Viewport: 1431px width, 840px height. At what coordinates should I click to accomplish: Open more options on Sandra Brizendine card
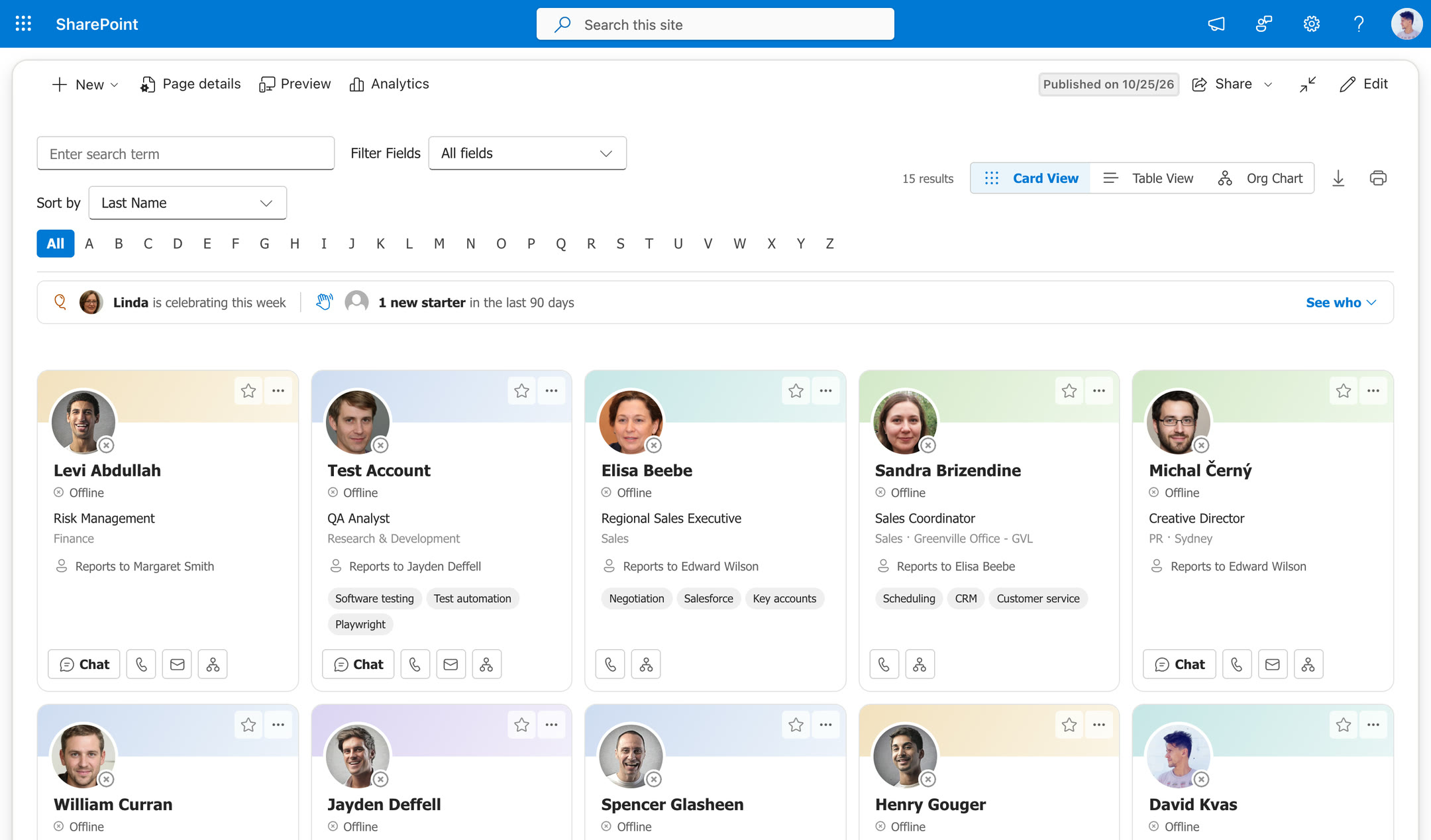click(1099, 391)
